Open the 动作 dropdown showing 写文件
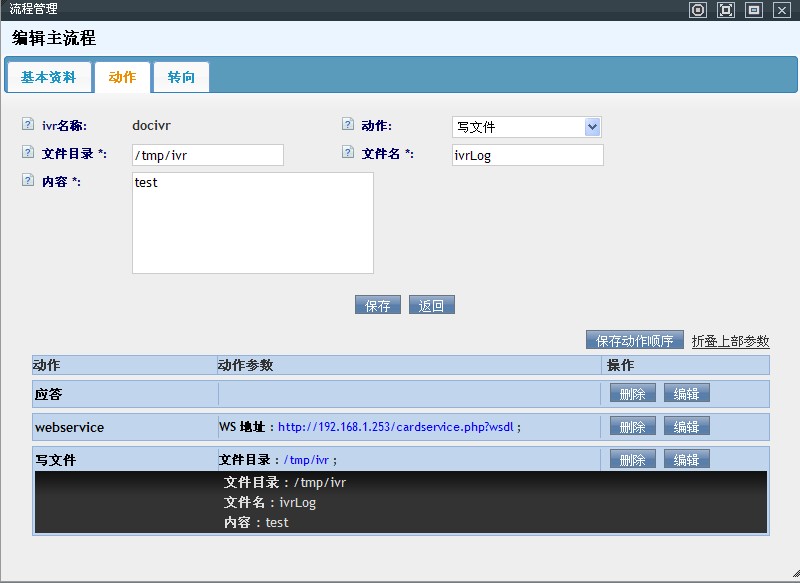This screenshot has height=583, width=800. pos(526,127)
